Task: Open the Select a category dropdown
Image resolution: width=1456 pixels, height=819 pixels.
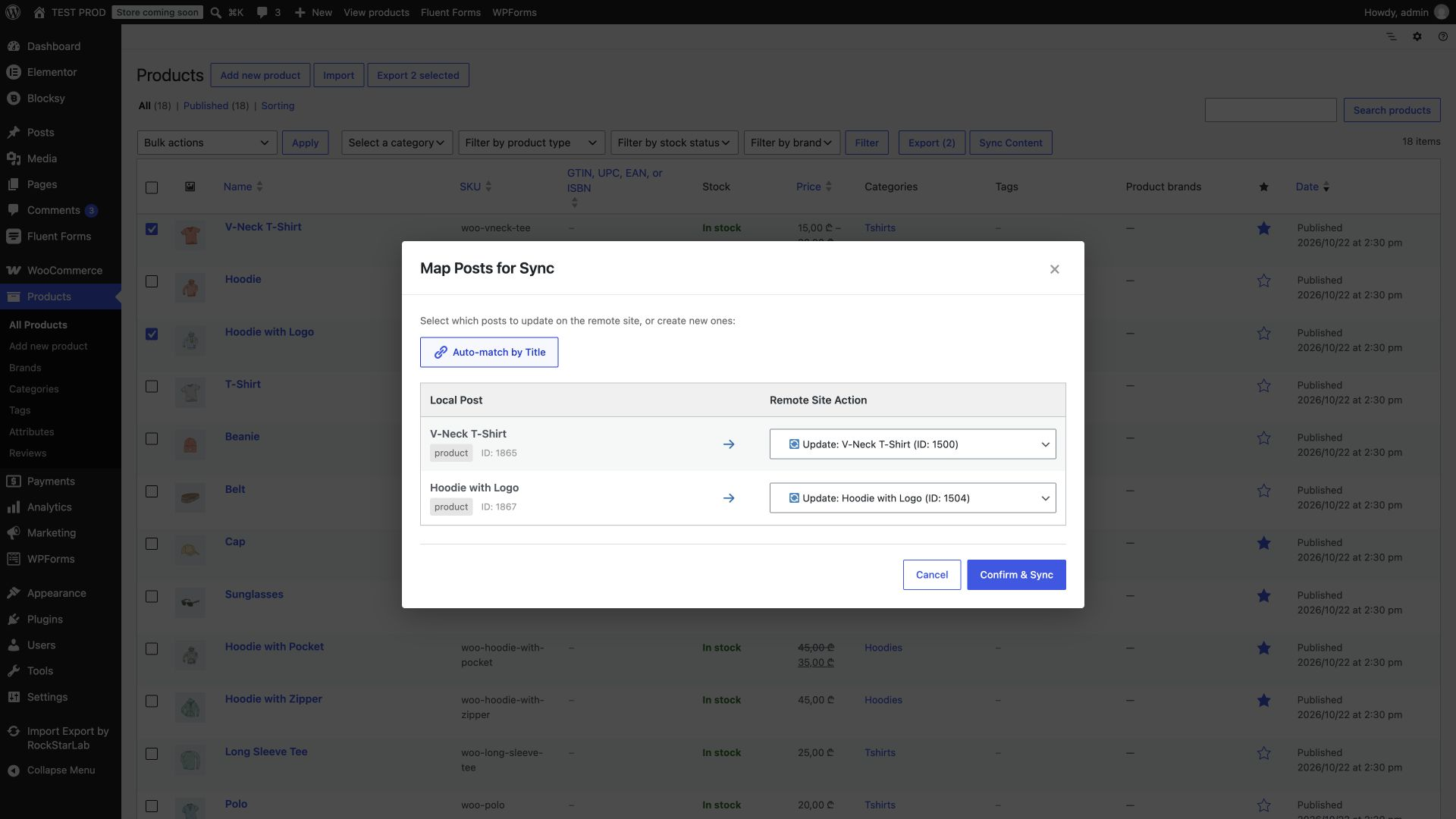Action: pyautogui.click(x=397, y=143)
